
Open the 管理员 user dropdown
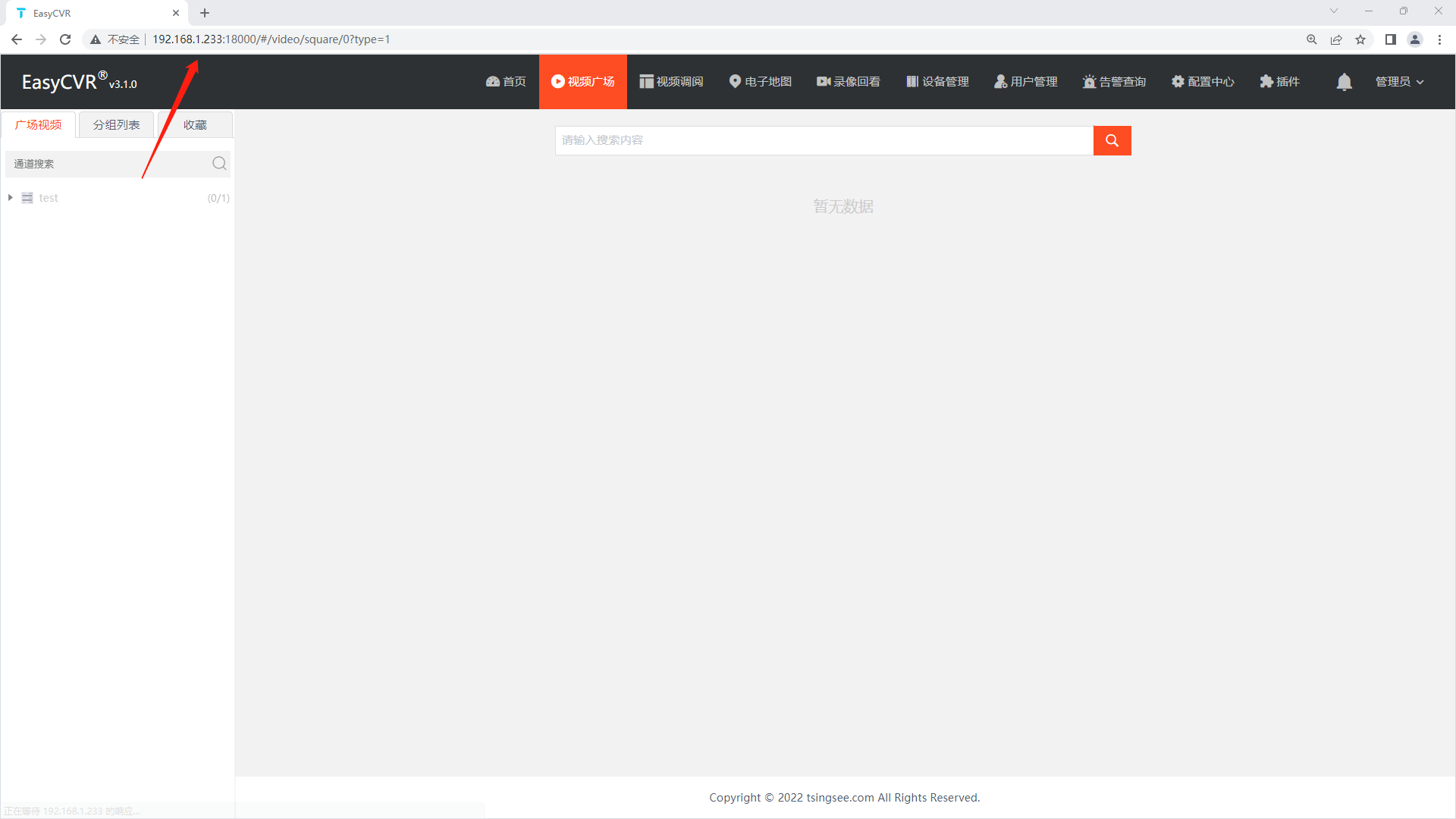coord(1399,82)
